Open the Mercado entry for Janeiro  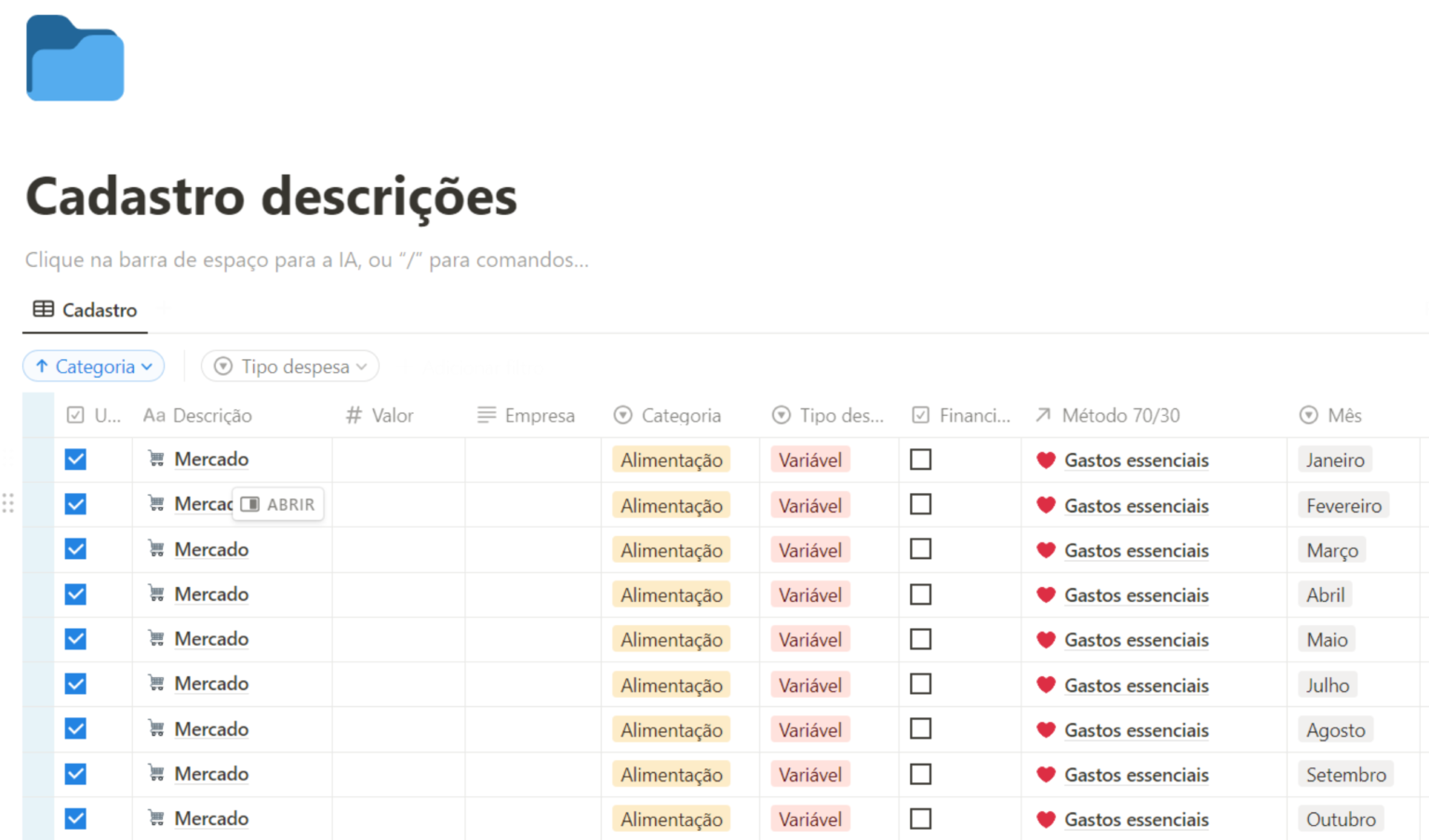coord(211,460)
